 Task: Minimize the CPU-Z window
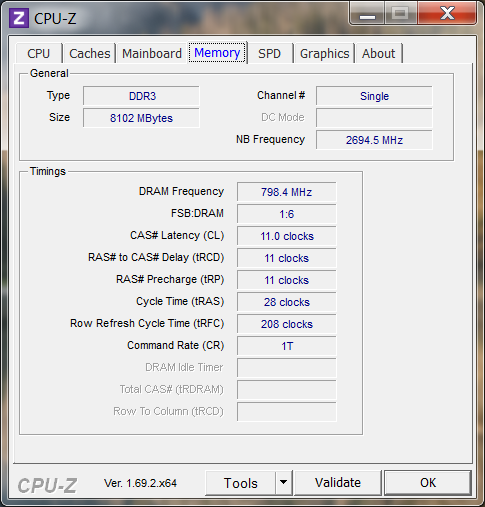pyautogui.click(x=367, y=14)
